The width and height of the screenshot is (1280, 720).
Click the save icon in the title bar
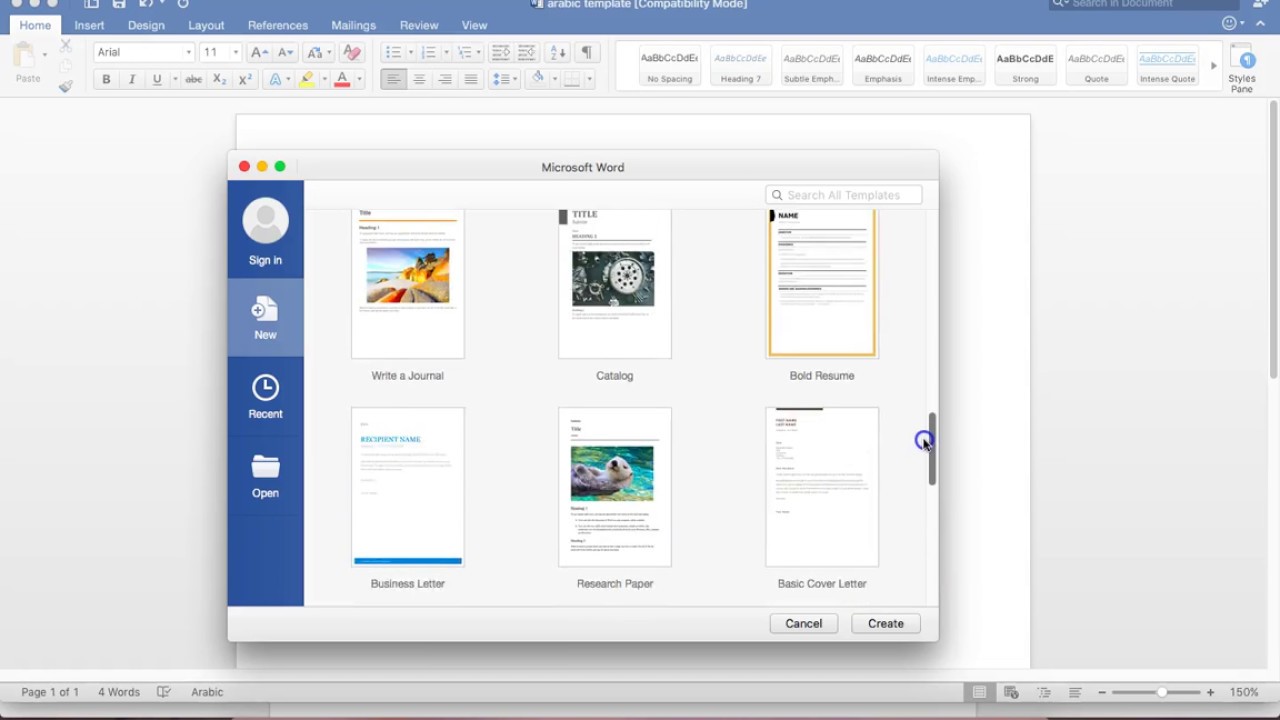tap(119, 5)
